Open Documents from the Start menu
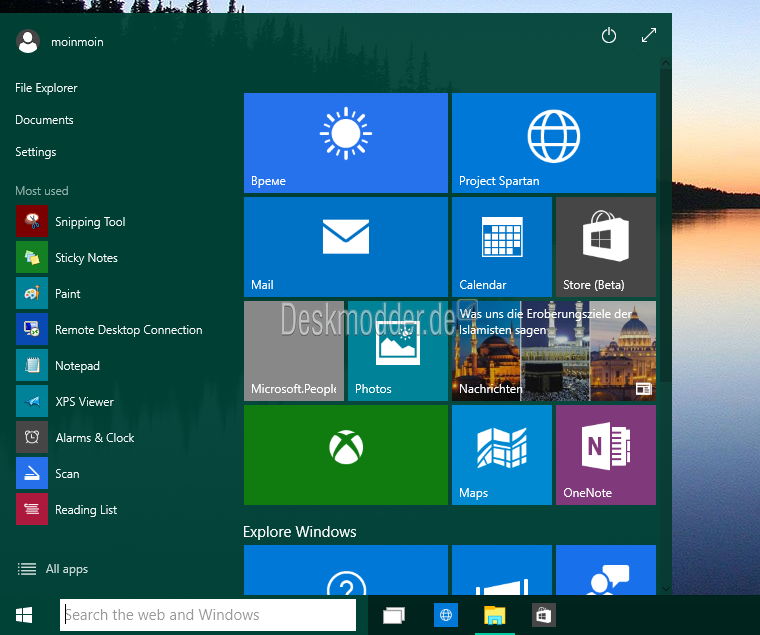 (x=44, y=120)
